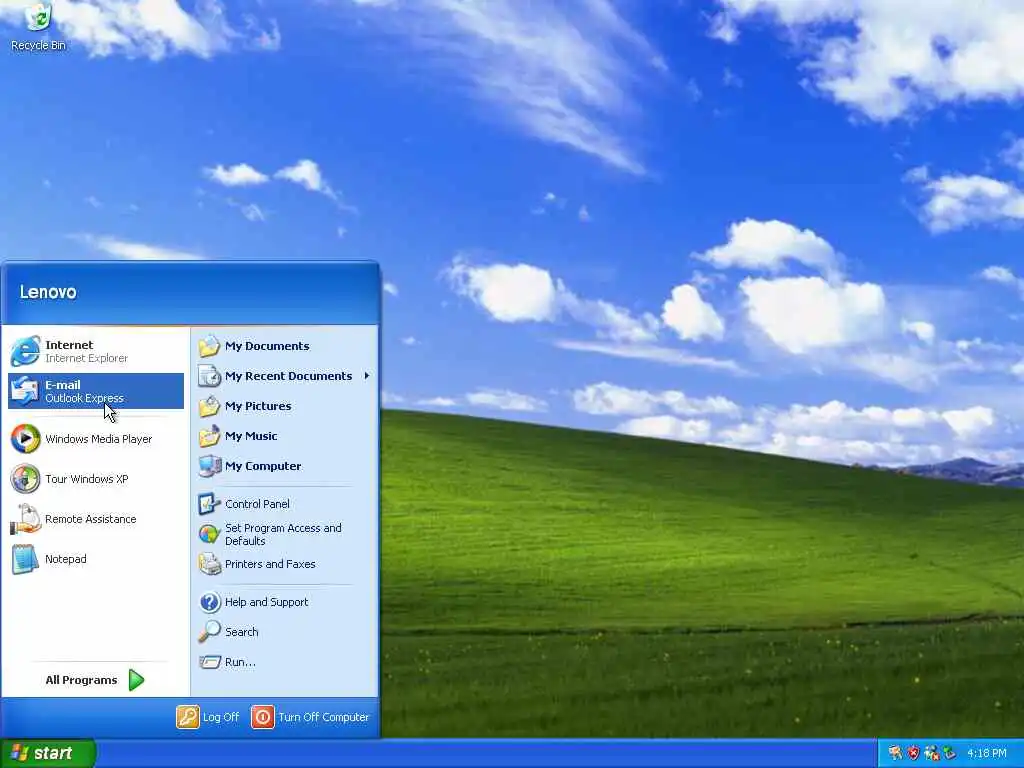1024x768 pixels.
Task: Click the green start button
Action: point(48,753)
